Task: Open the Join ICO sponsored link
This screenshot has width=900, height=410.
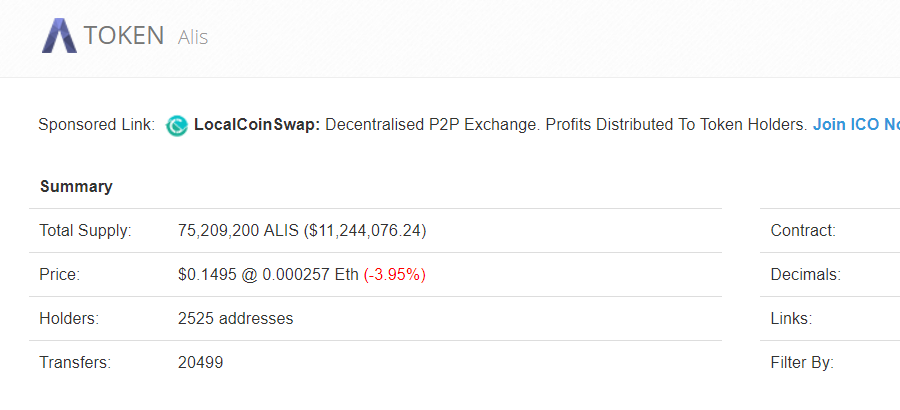Action: pyautogui.click(x=855, y=125)
